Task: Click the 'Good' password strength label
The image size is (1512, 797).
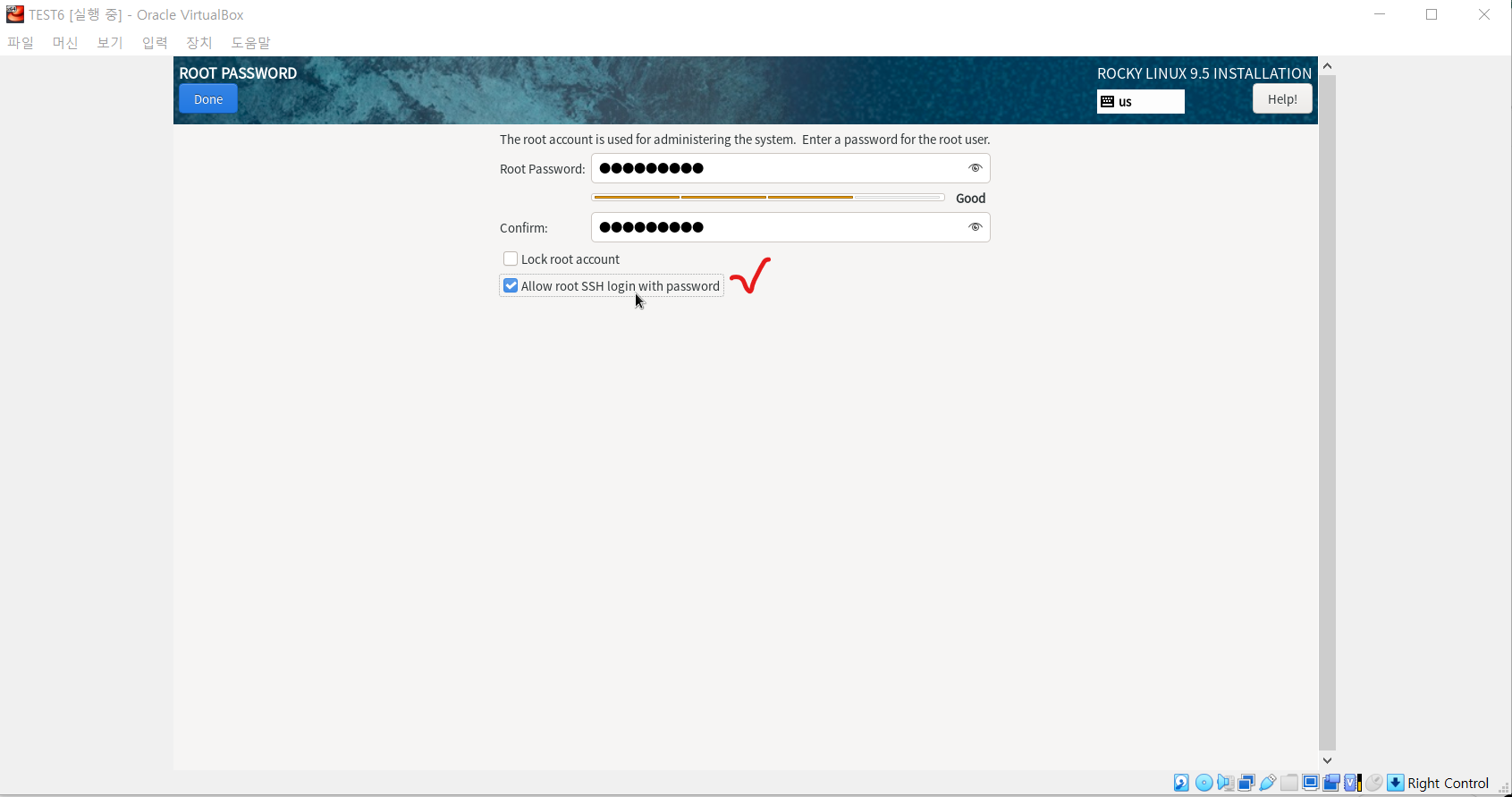Action: click(x=971, y=199)
